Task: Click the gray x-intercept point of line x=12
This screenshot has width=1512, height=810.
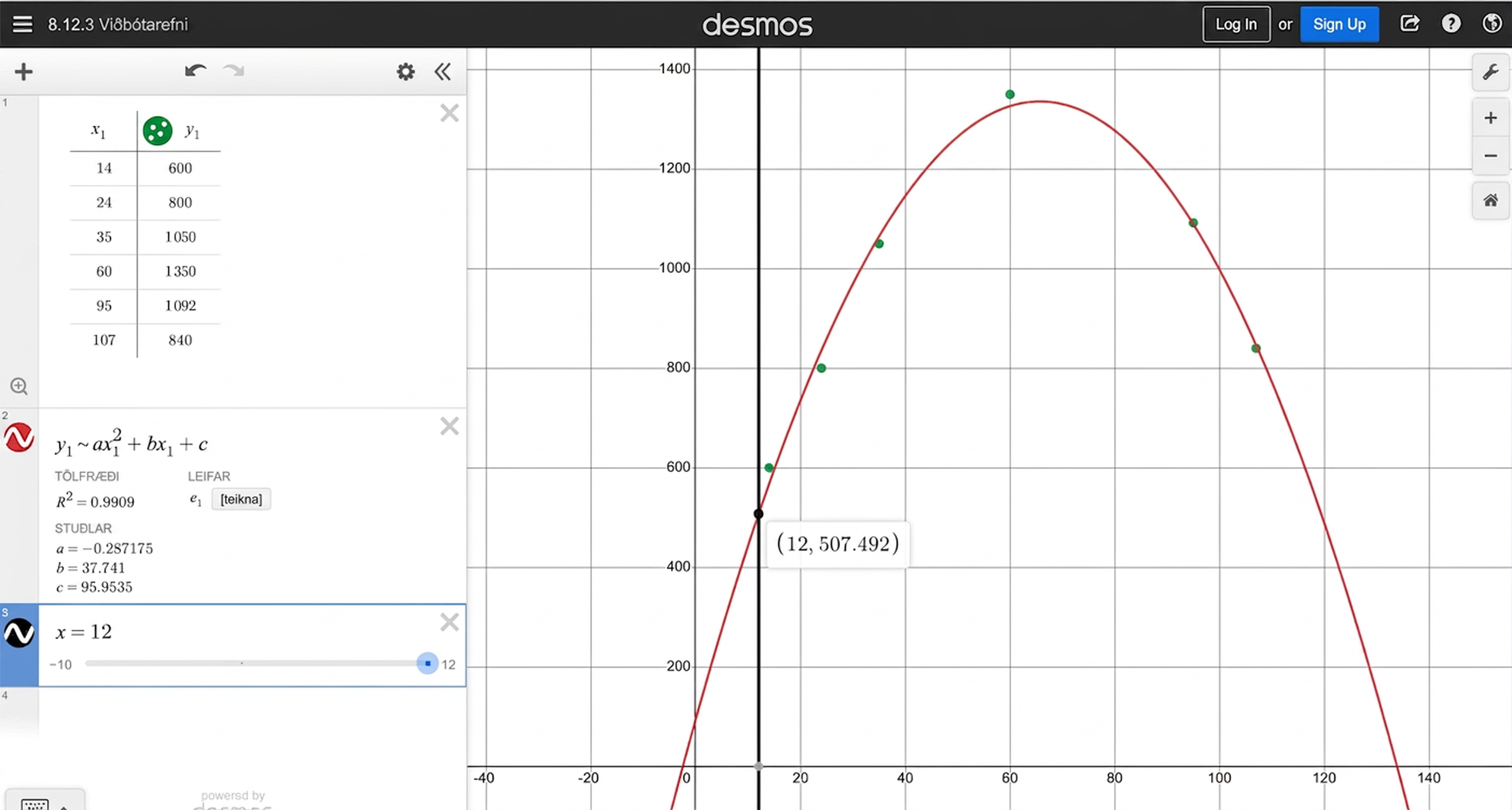Action: point(759,766)
